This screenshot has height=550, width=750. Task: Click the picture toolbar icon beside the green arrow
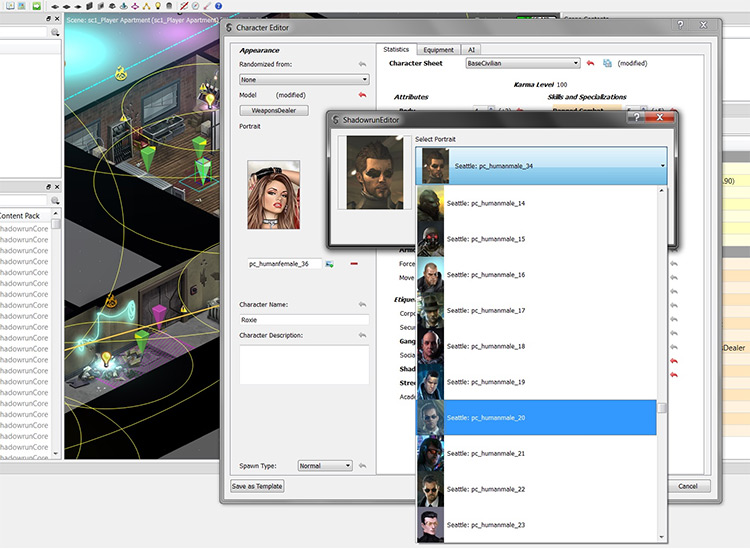22,6
